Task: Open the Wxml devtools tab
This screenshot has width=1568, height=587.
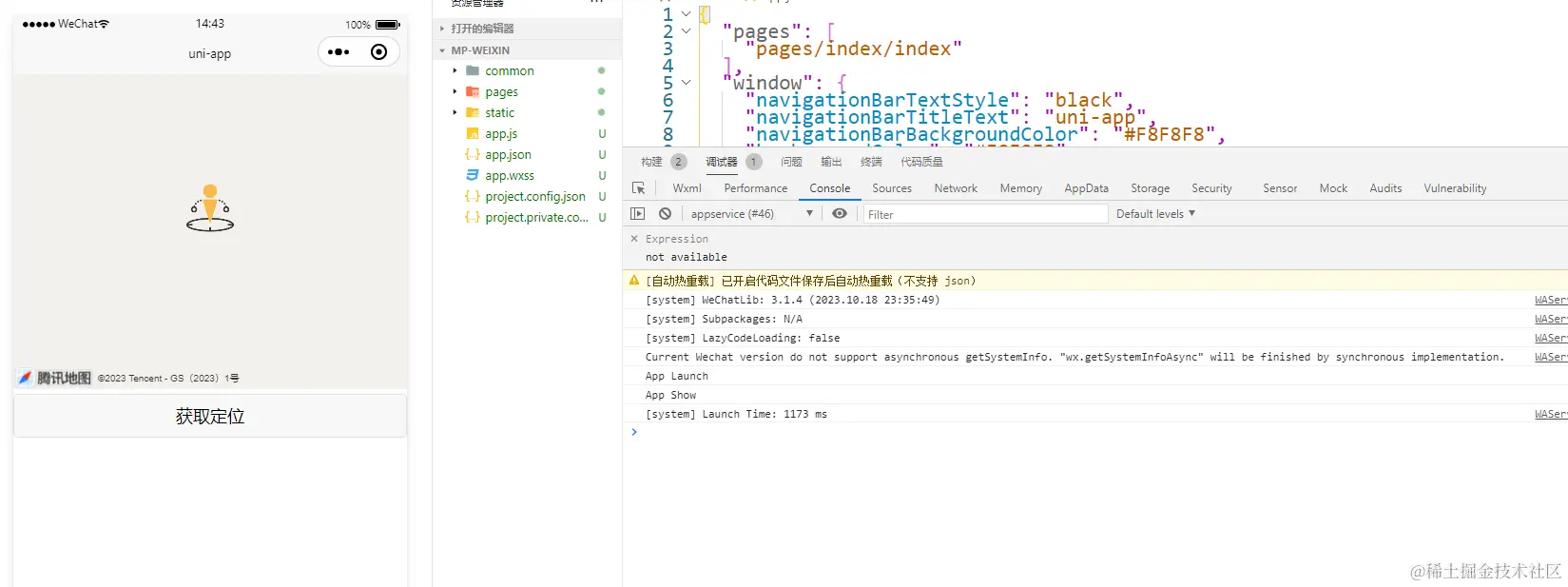Action: (x=687, y=187)
